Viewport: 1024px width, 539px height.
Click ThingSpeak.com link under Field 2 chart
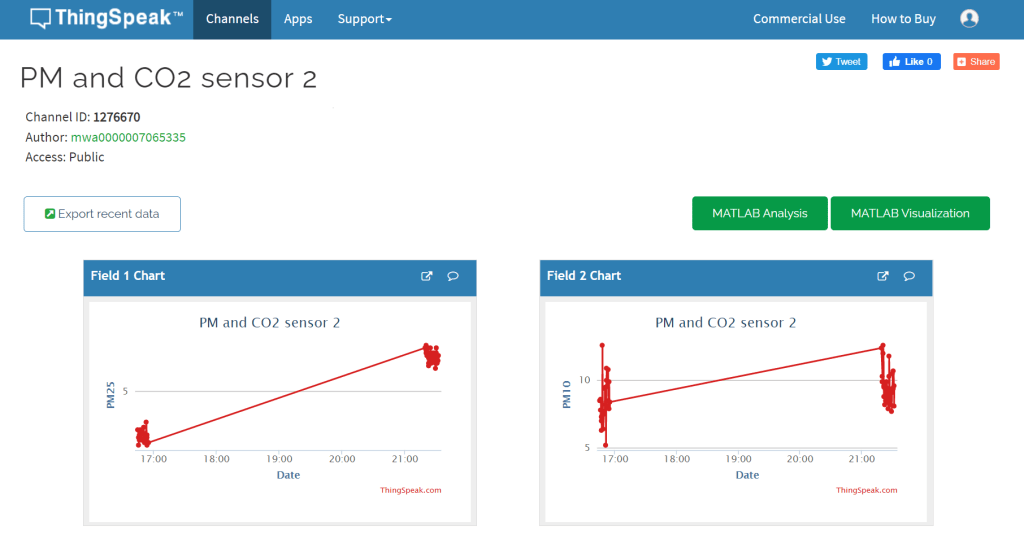[866, 490]
